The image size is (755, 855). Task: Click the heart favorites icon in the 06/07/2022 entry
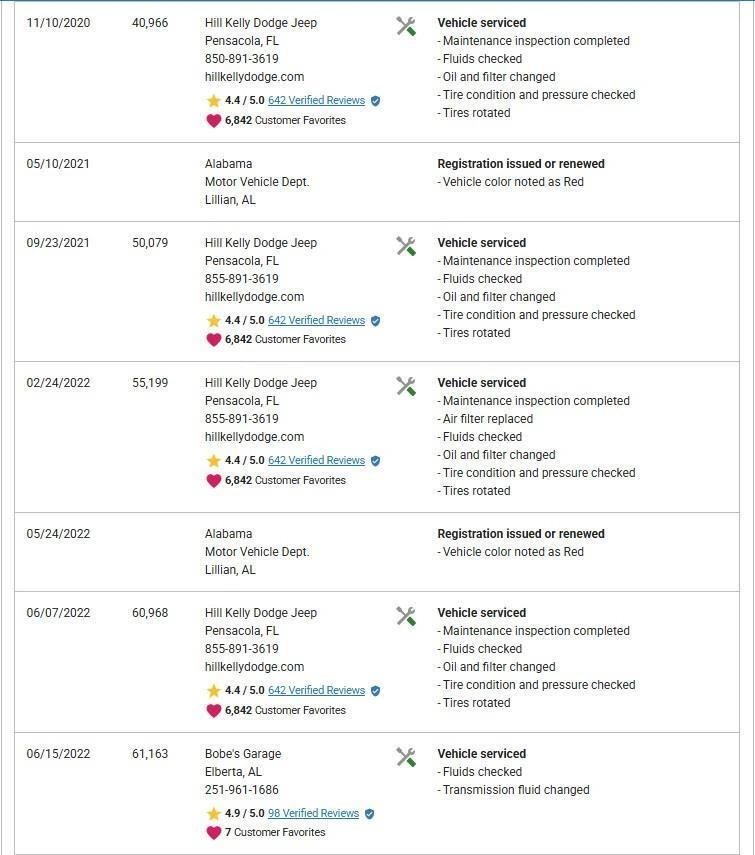click(213, 710)
